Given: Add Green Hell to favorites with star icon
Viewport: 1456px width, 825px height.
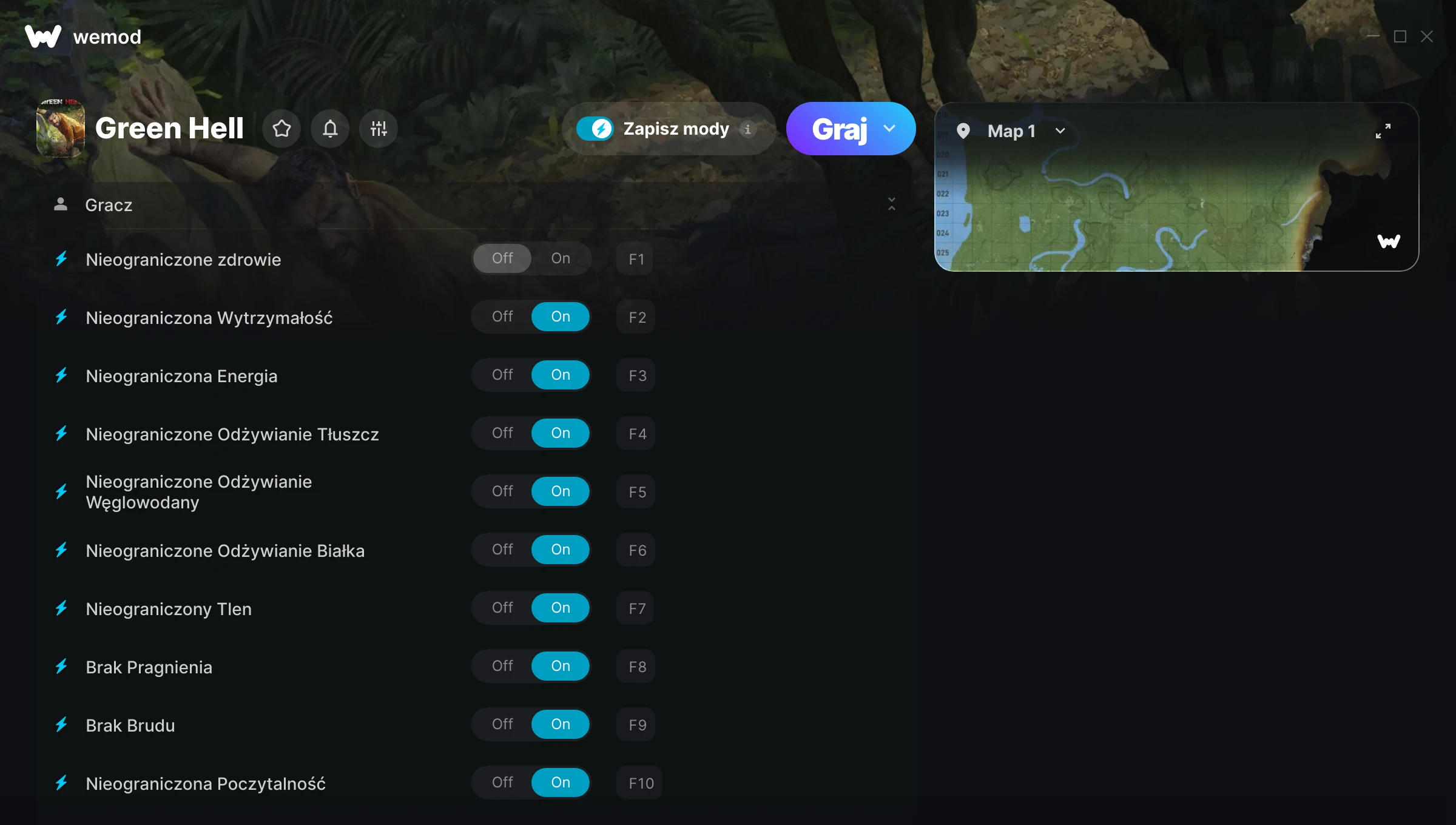Looking at the screenshot, I should click(281, 129).
